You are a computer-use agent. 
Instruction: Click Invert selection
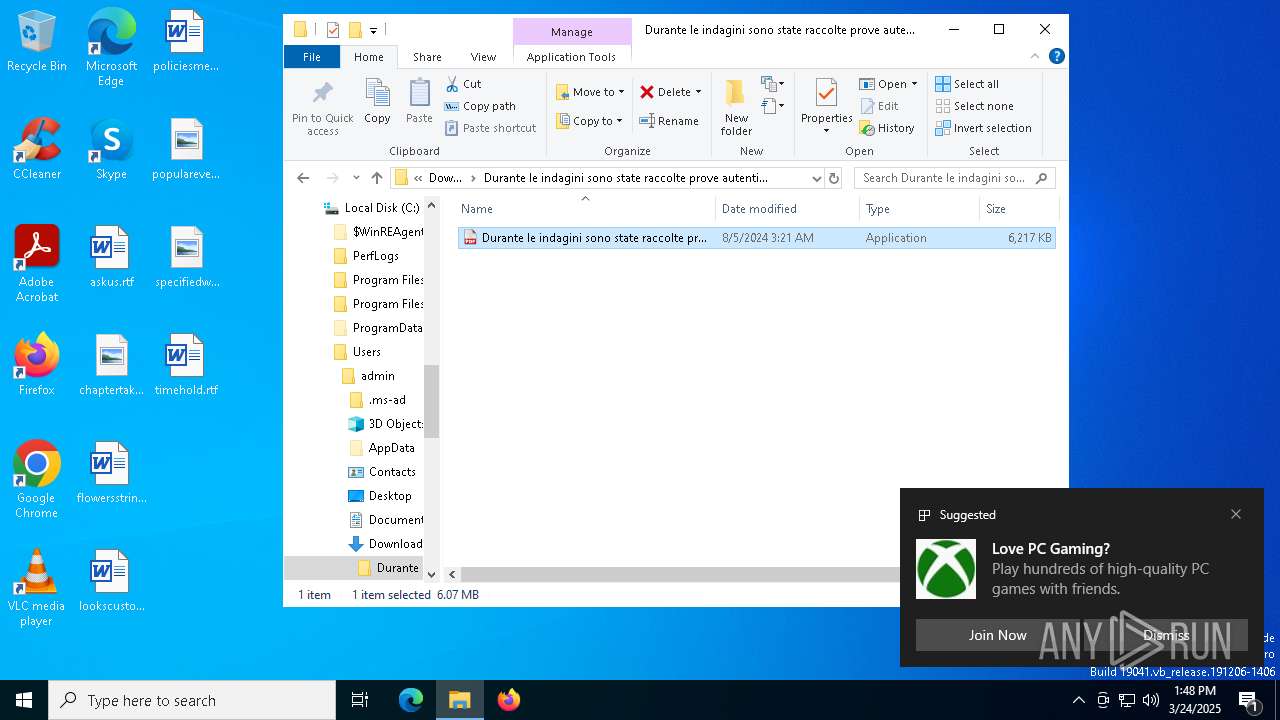click(983, 128)
